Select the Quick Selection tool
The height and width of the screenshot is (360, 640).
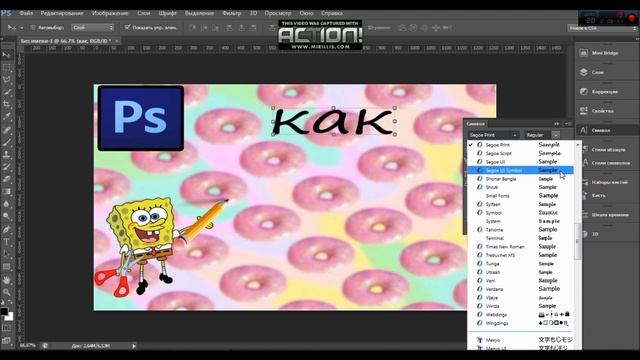click(x=7, y=92)
